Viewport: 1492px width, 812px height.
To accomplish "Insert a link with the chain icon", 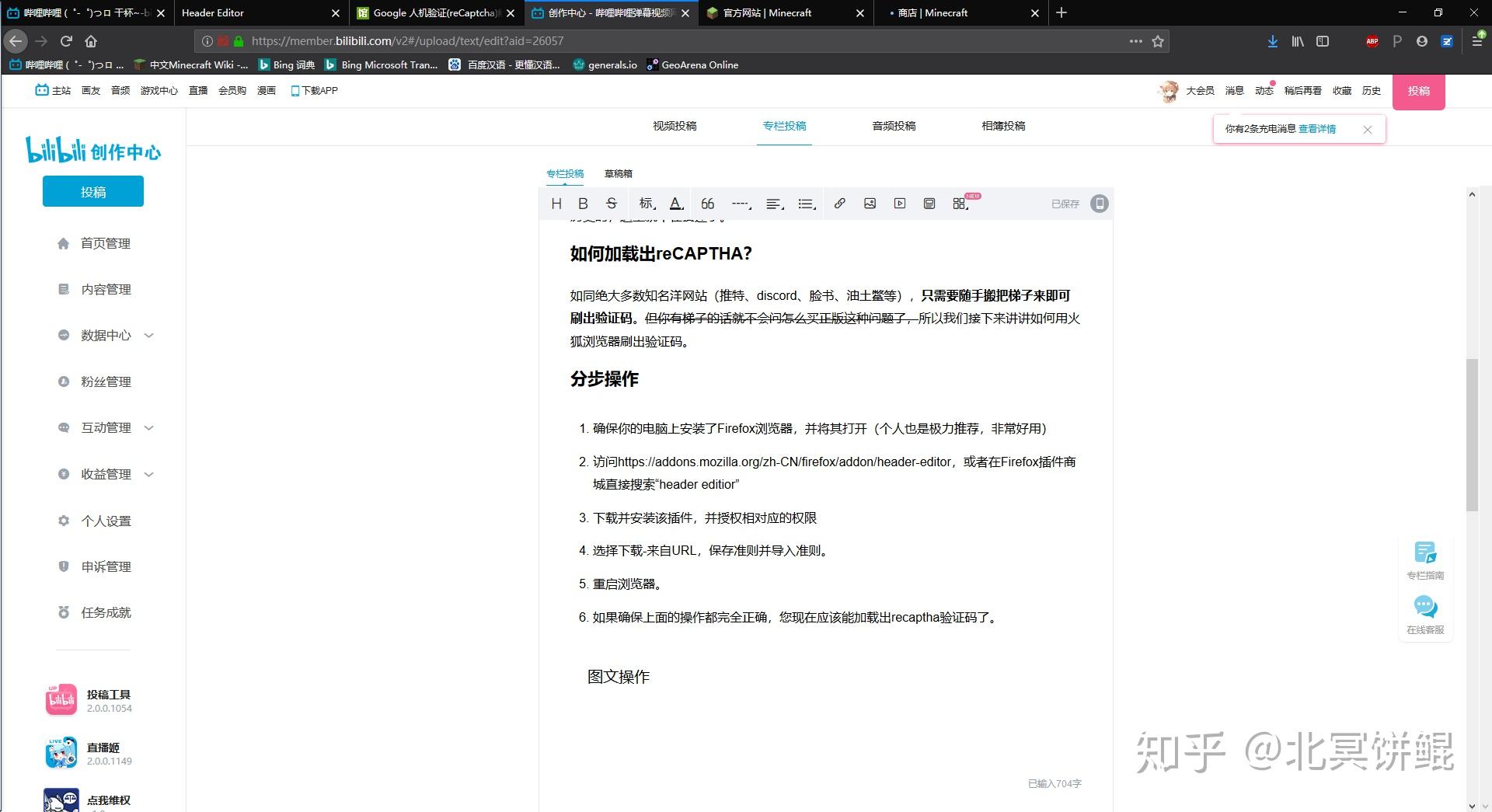I will pos(839,204).
